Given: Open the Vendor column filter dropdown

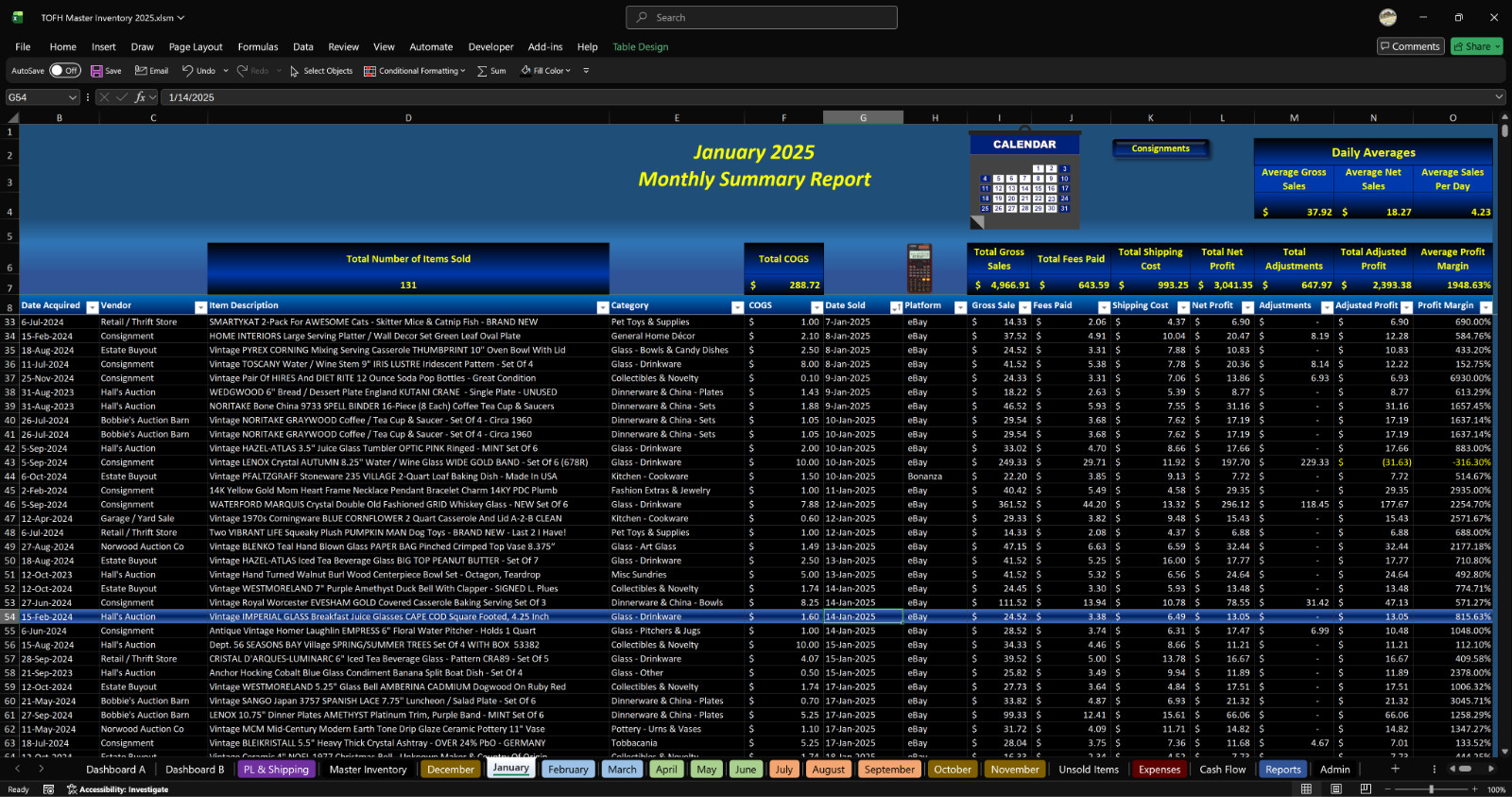Looking at the screenshot, I should [200, 307].
